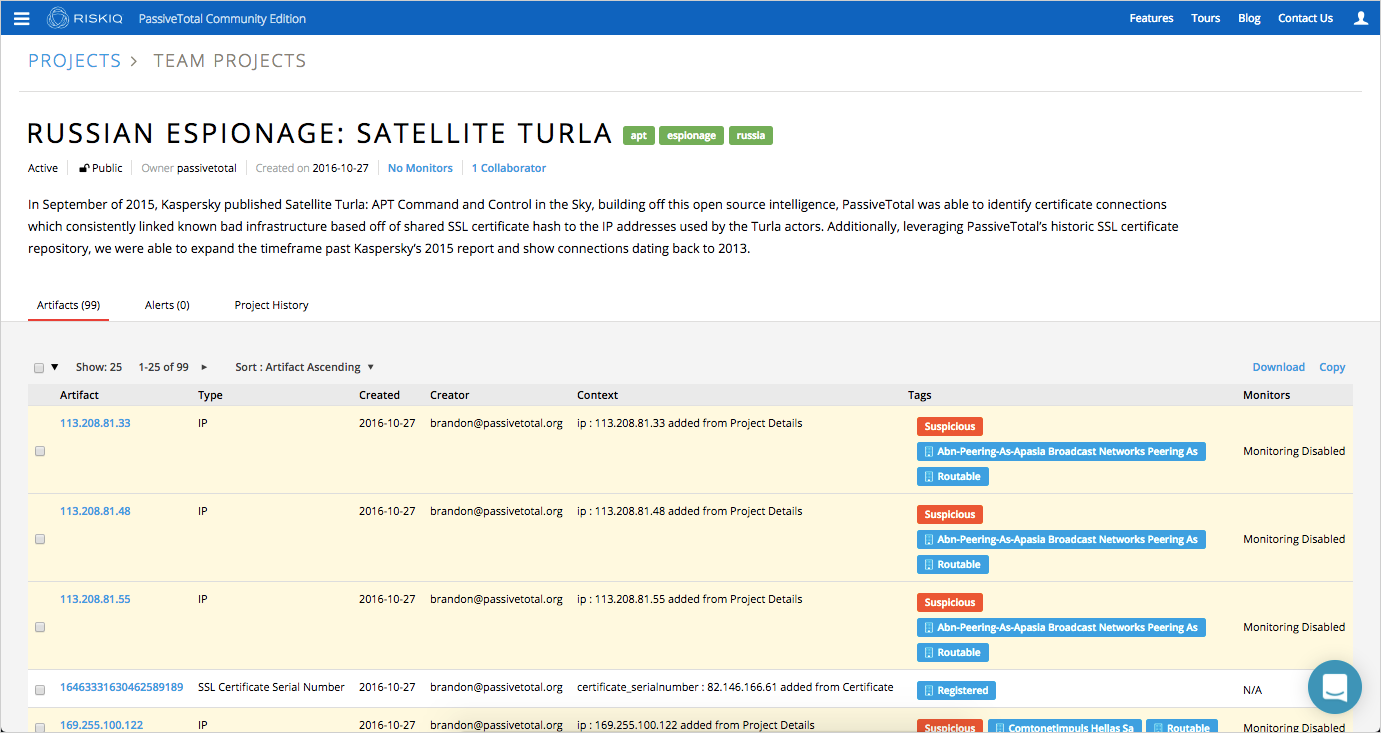1381x733 pixels.
Task: Click Suspicious tag for 113.208.81.55
Action: (x=950, y=602)
